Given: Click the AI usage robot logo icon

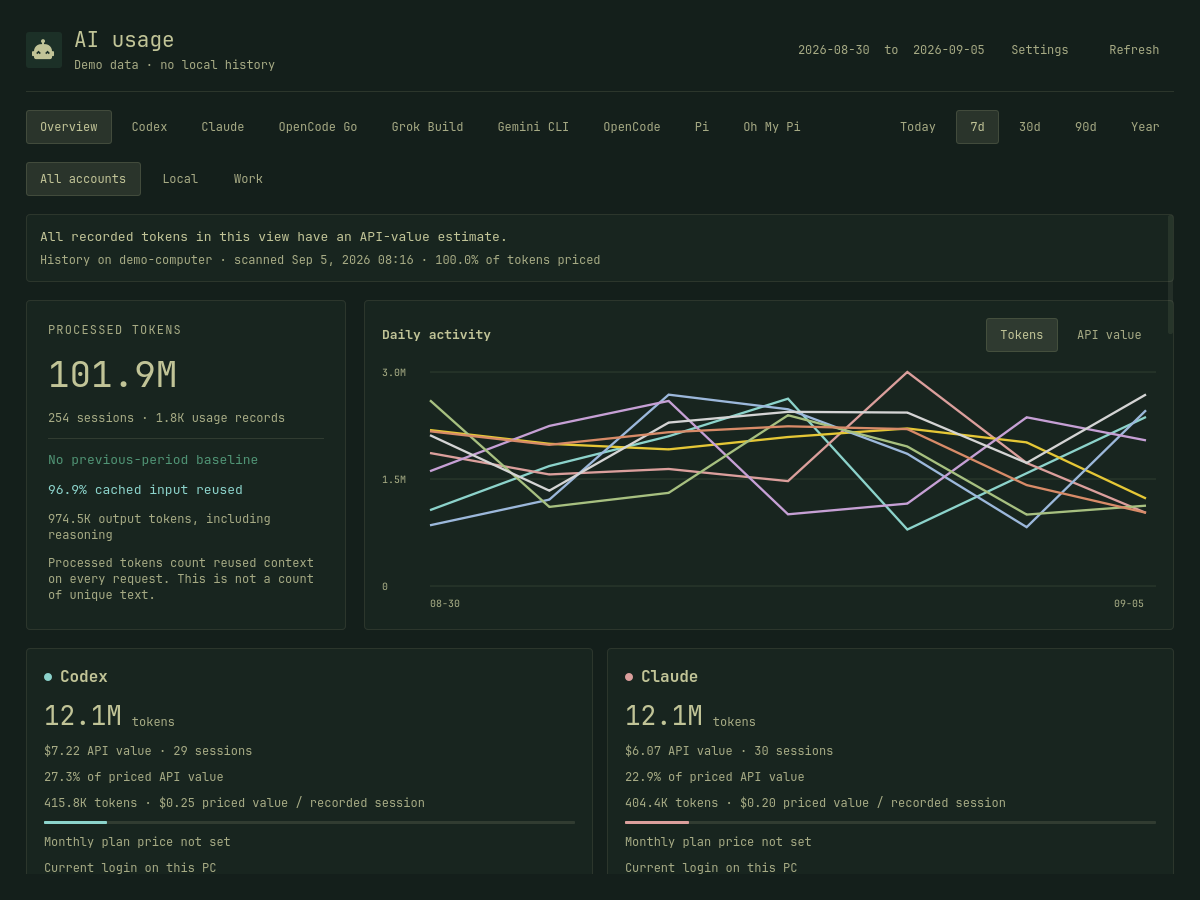Looking at the screenshot, I should 44,50.
